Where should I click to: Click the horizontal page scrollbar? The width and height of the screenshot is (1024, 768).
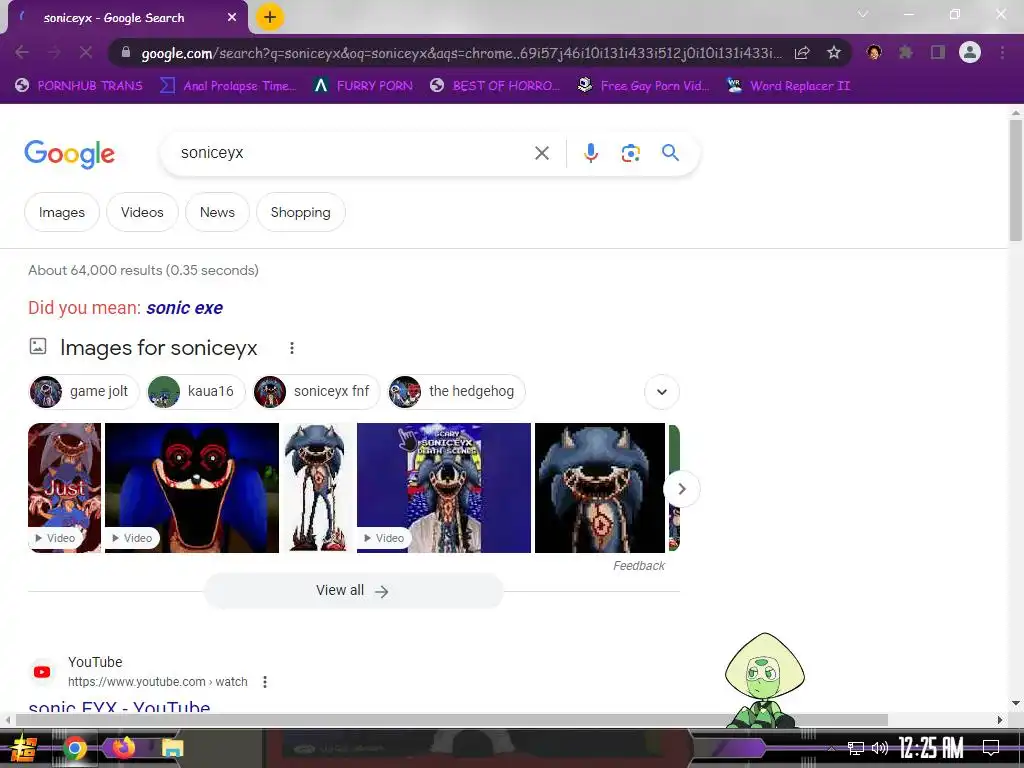pos(451,720)
